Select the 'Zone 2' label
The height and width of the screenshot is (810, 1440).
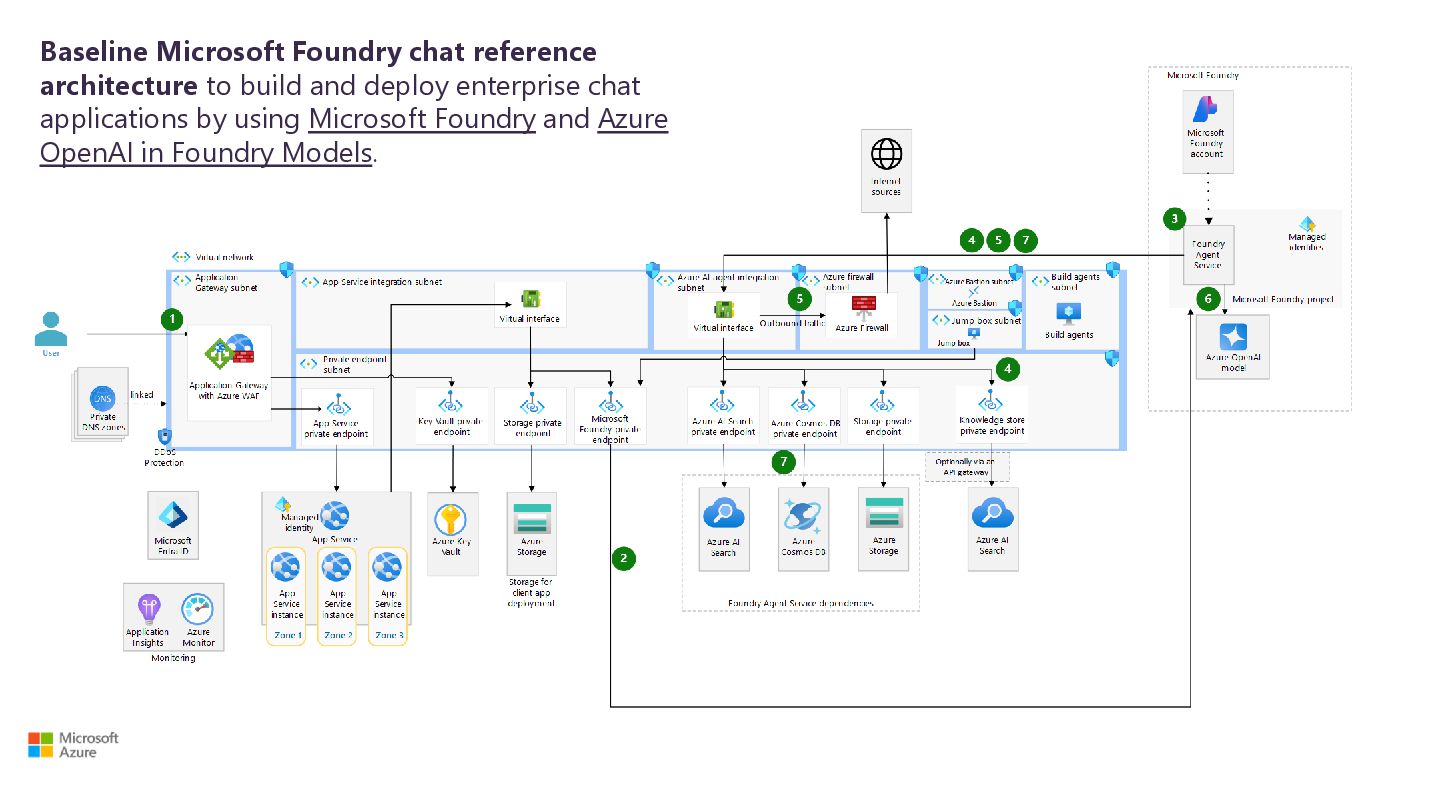(337, 635)
